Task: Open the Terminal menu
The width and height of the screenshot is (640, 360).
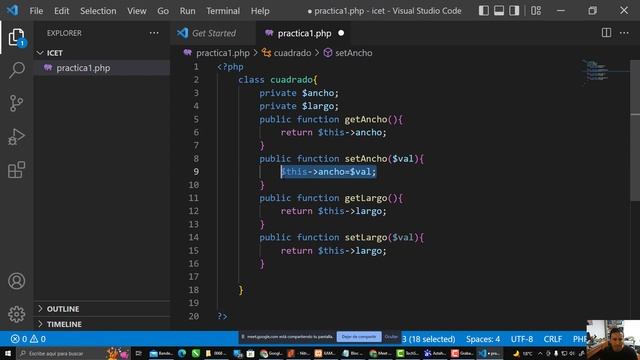Action: (223, 11)
